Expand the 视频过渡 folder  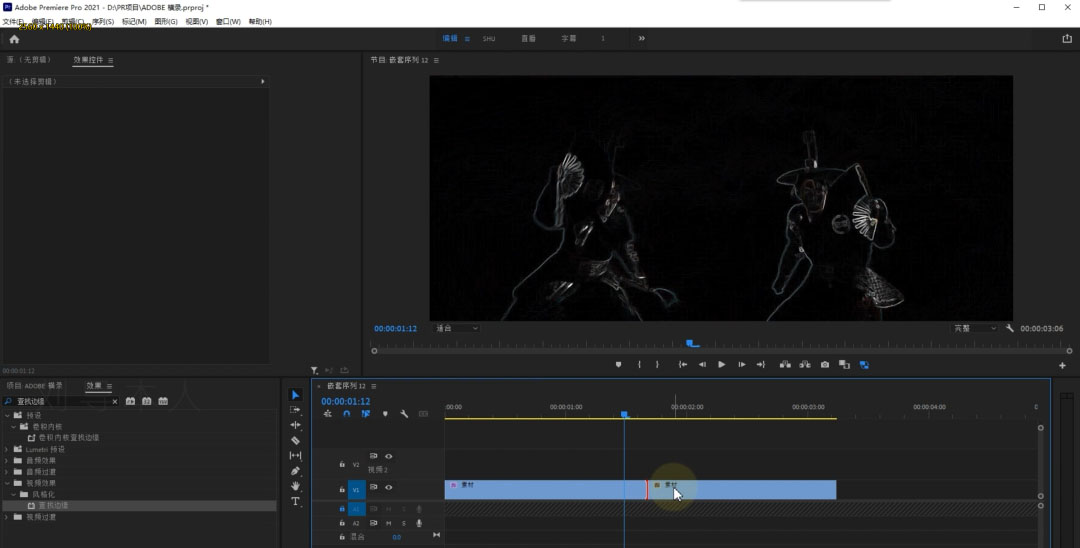7,517
